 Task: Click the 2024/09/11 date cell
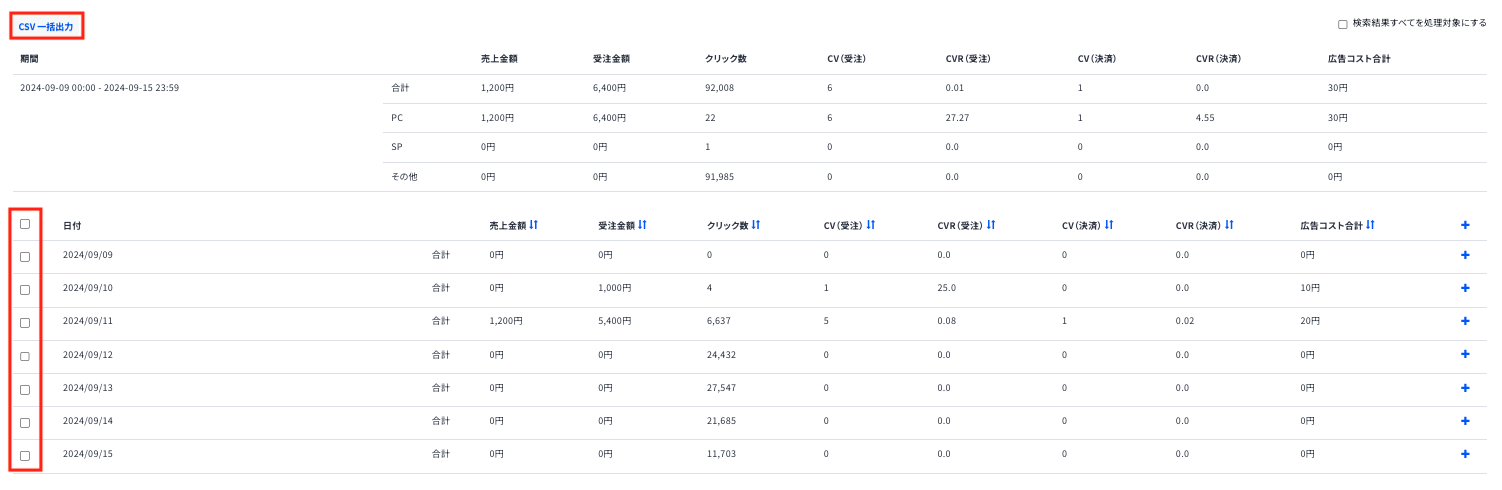tap(88, 321)
